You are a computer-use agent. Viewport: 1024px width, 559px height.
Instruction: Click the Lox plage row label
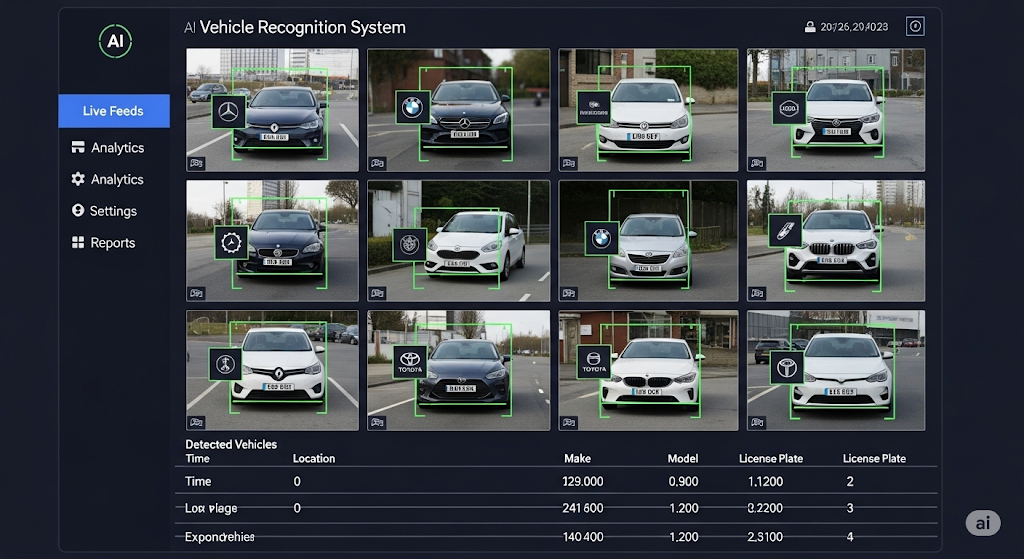(211, 508)
